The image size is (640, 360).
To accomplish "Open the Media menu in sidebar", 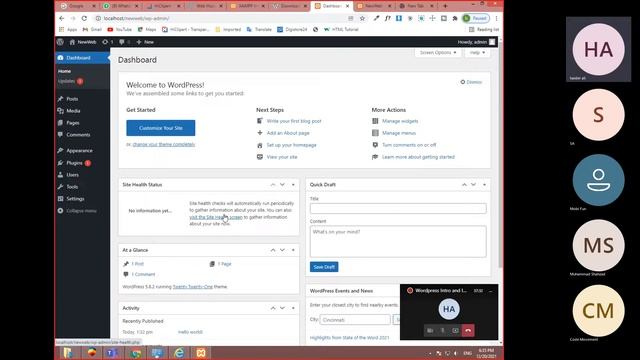I will coord(73,111).
